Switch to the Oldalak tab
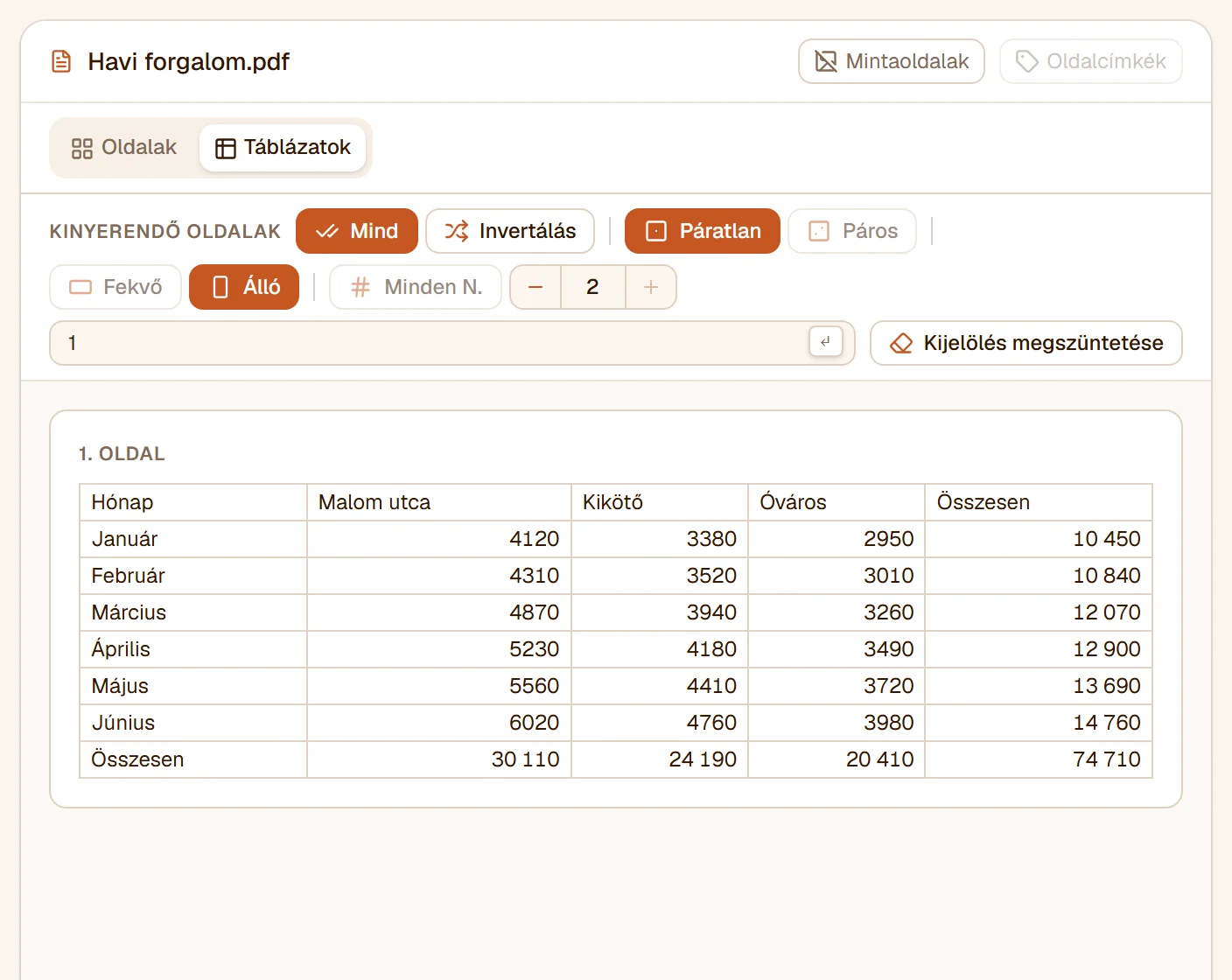 [x=124, y=148]
